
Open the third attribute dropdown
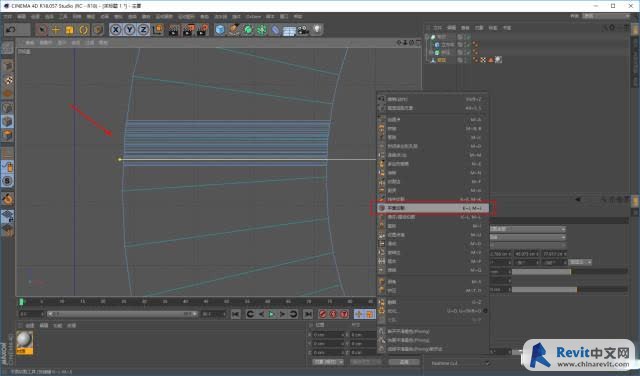528,245
